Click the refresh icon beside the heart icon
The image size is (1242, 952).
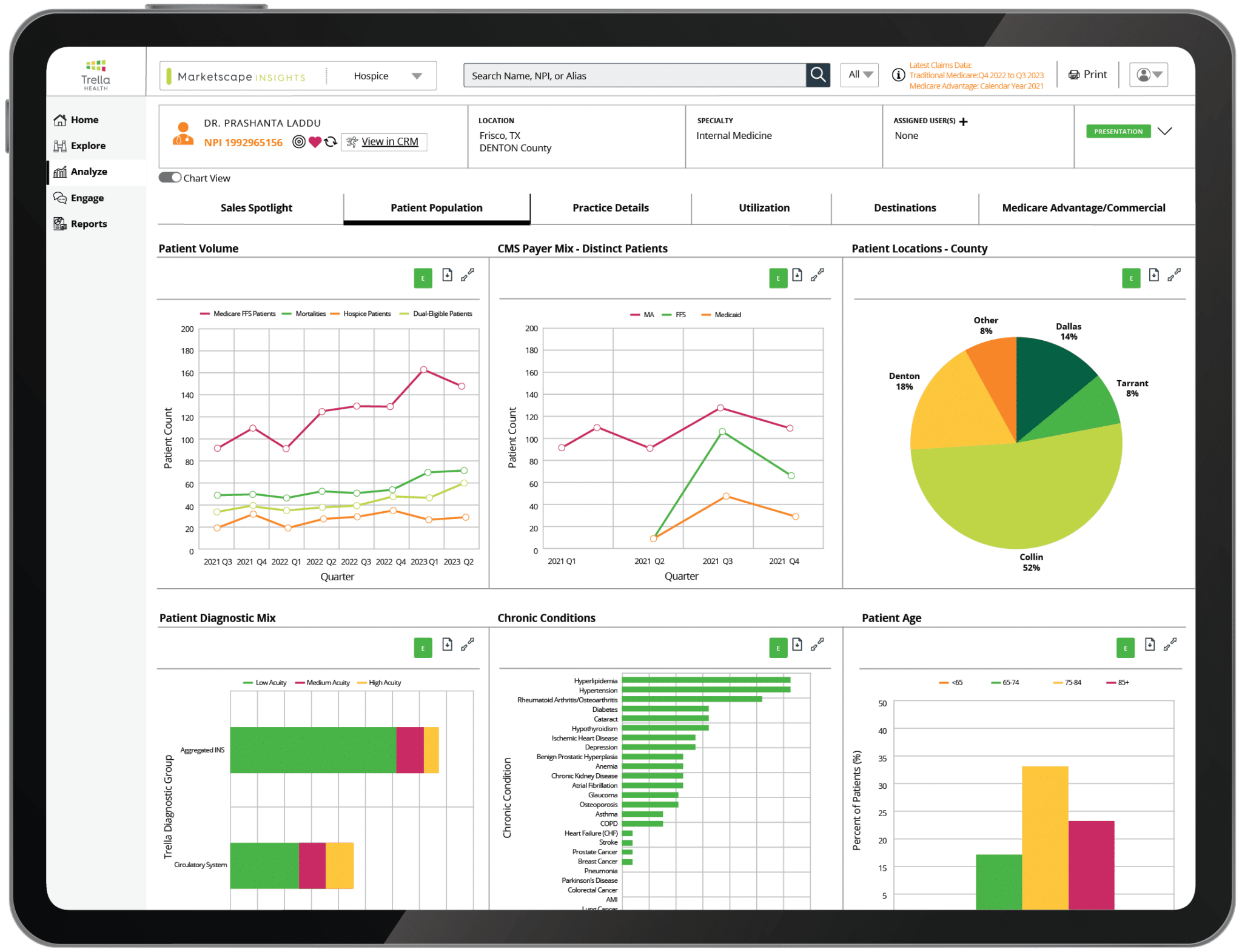click(331, 141)
